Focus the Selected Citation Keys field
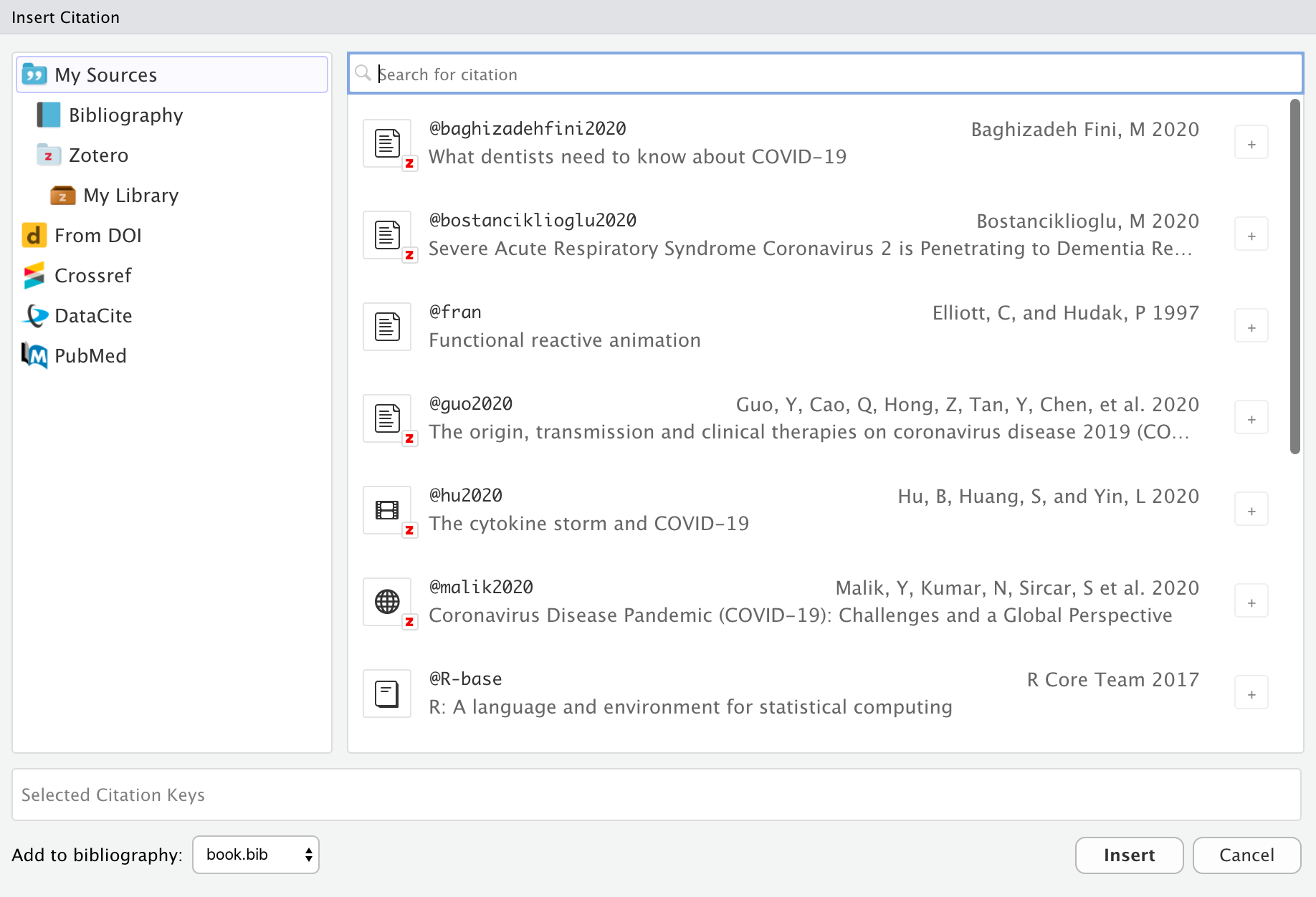The height and width of the screenshot is (897, 1316). pos(656,795)
